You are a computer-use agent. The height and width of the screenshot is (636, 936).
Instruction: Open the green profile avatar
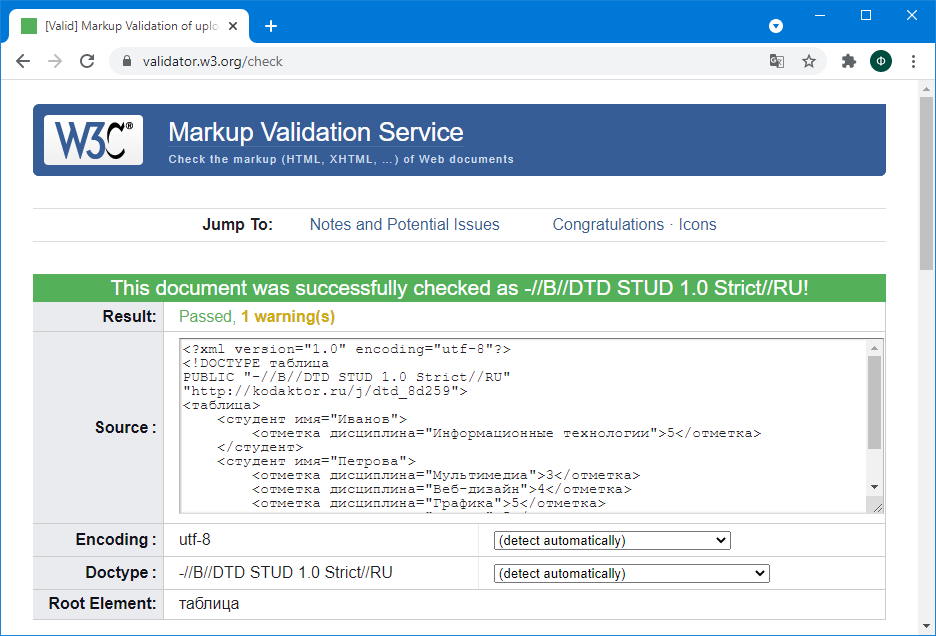pos(881,61)
